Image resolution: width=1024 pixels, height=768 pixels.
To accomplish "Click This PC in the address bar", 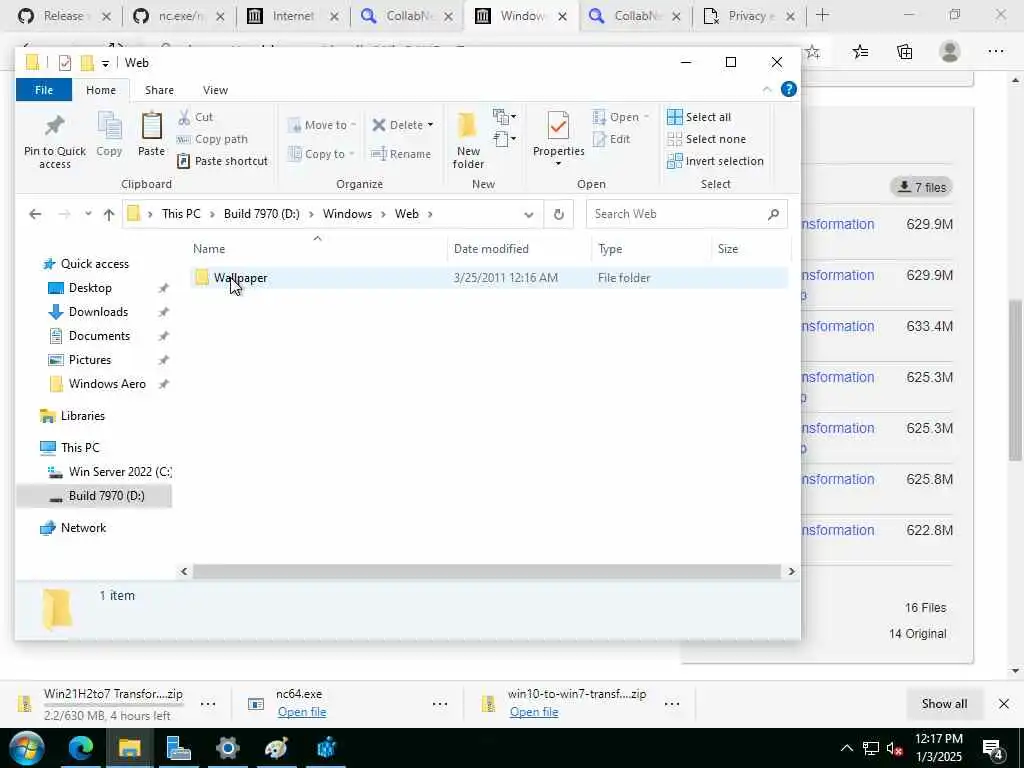I will pos(181,214).
